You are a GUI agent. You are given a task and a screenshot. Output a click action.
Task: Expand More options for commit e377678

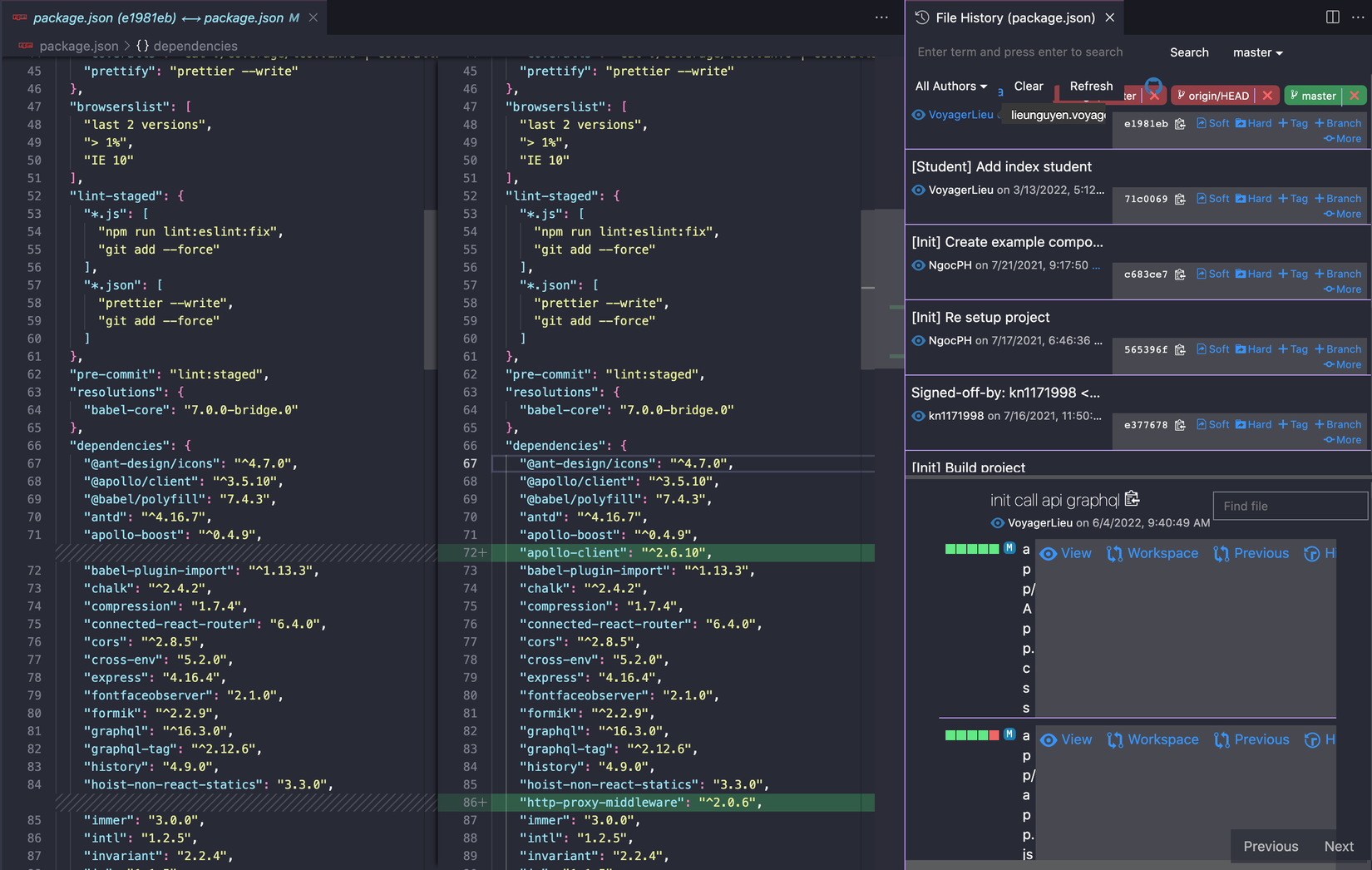pyautogui.click(x=1343, y=440)
